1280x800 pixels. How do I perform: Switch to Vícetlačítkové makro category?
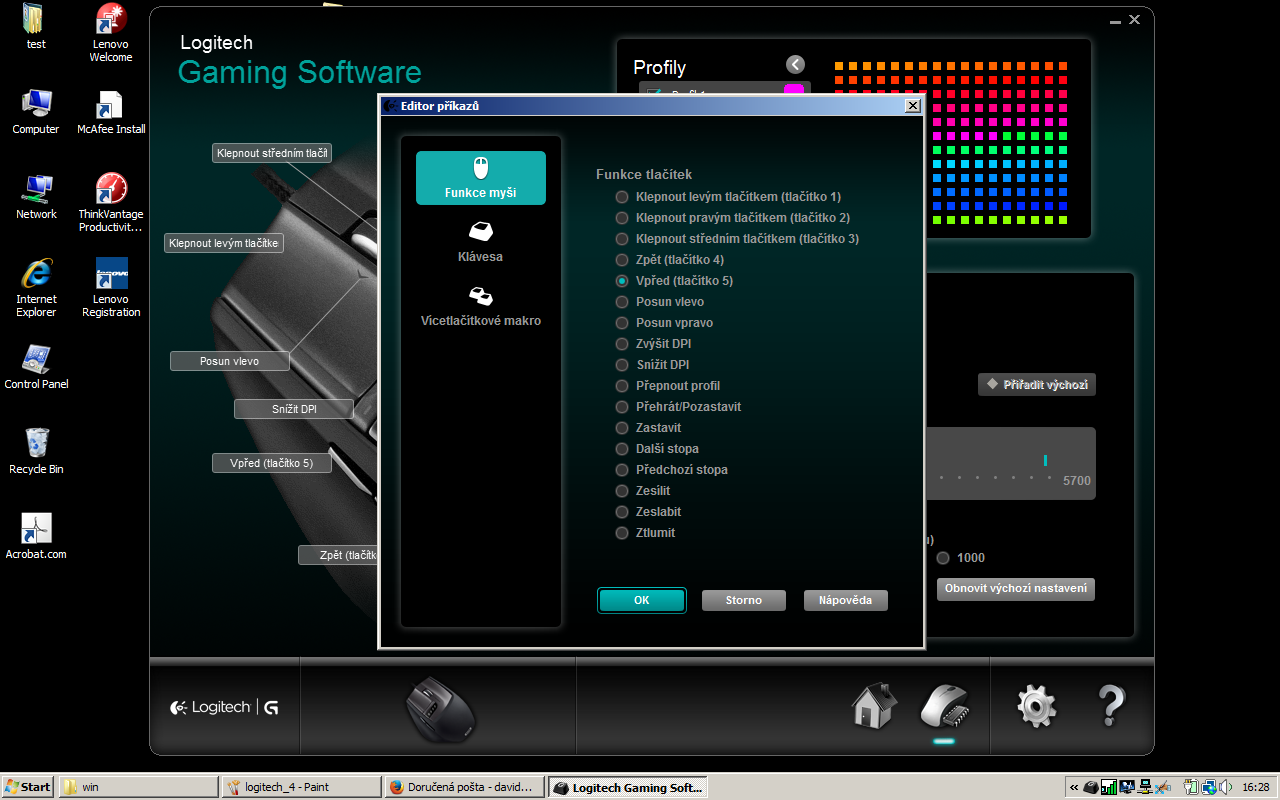tap(481, 307)
